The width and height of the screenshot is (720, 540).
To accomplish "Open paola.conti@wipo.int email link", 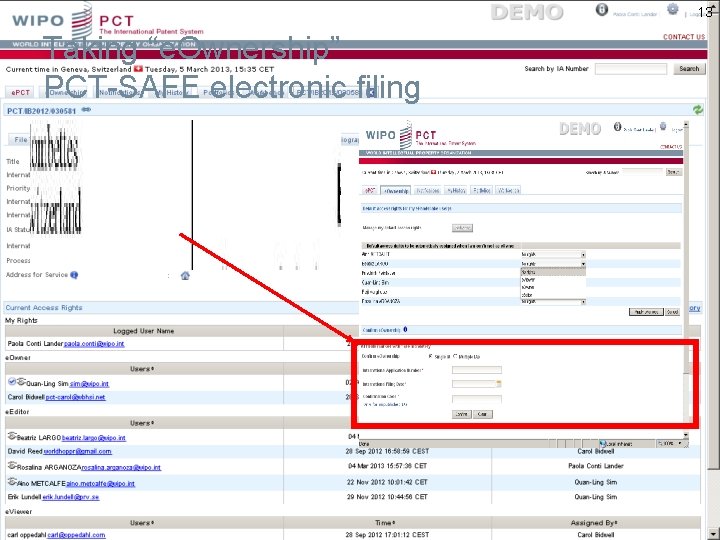I will 94,344.
